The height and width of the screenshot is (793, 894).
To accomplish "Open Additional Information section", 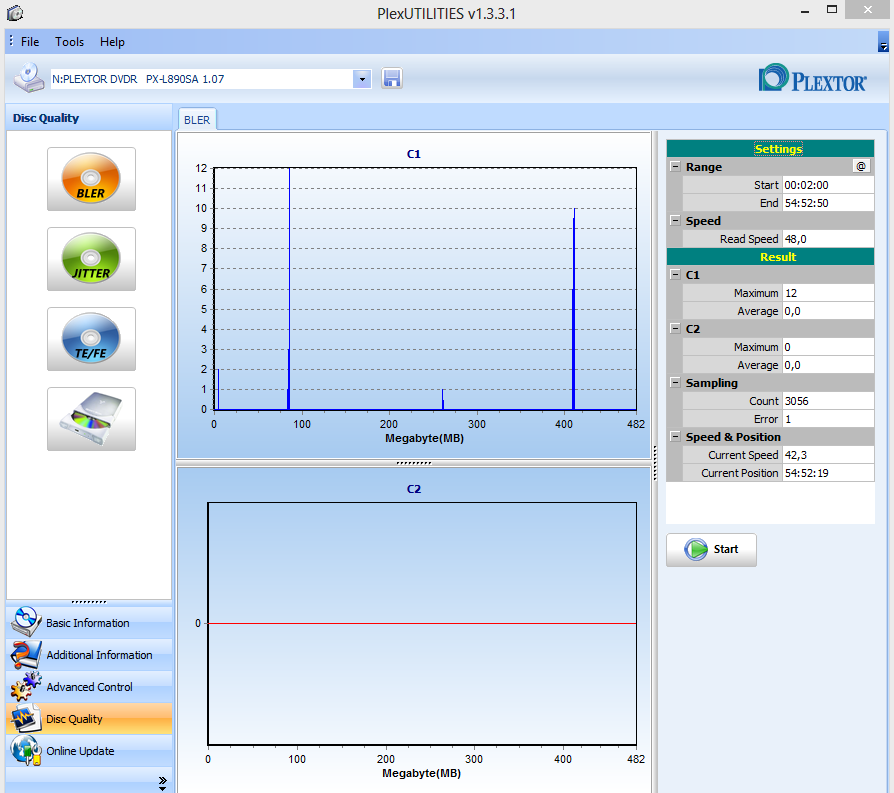I will click(89, 654).
